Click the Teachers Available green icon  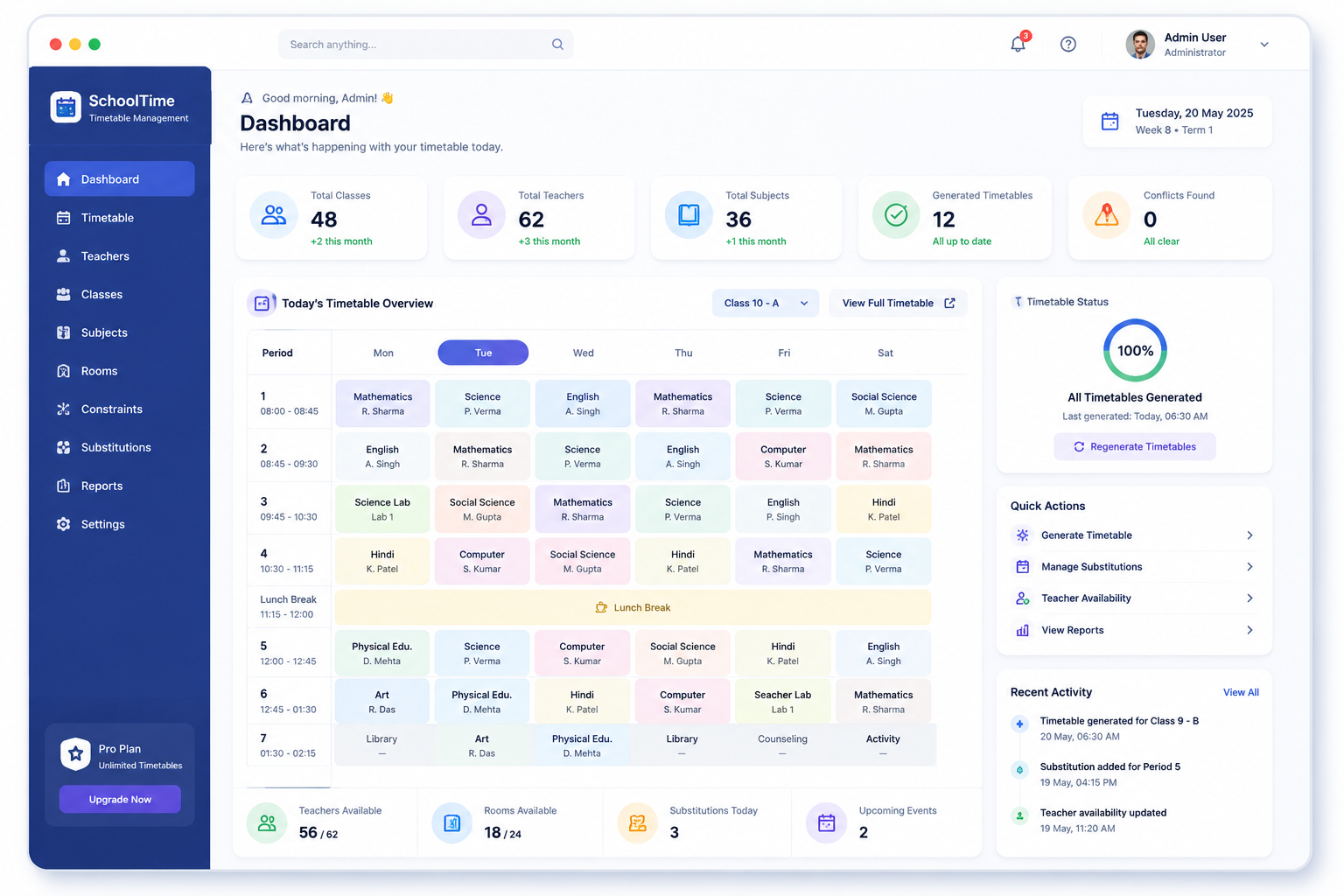point(267,823)
